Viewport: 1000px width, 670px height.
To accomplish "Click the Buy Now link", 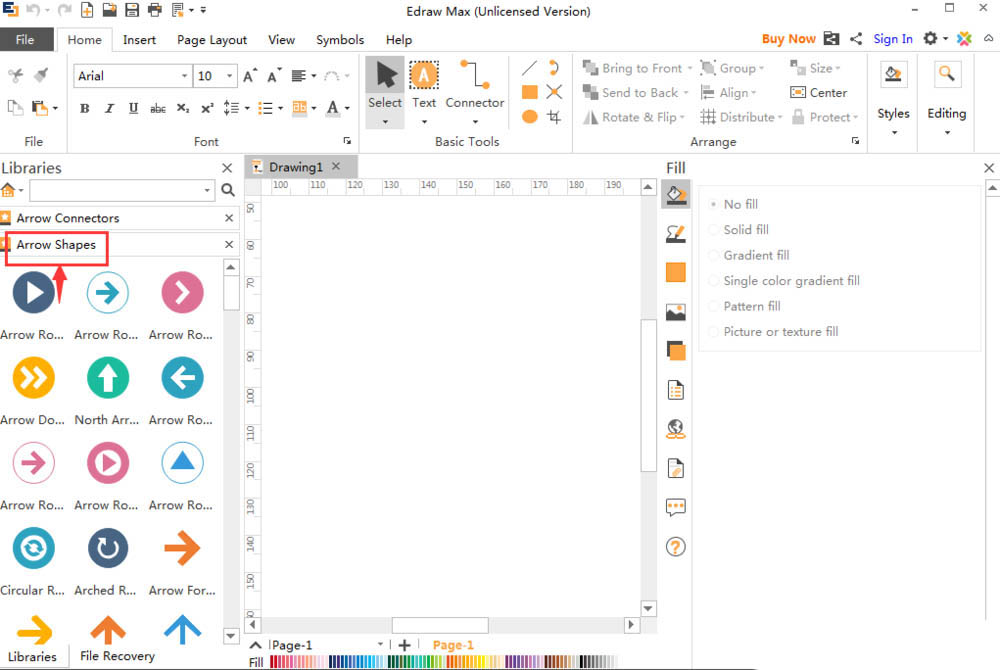I will (x=788, y=39).
